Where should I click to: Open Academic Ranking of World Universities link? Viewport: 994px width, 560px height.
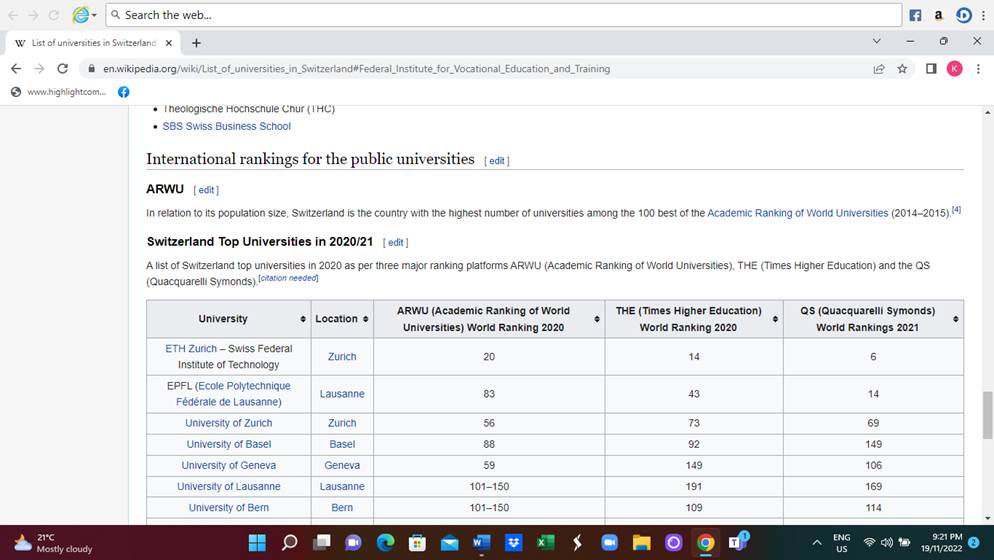point(797,213)
